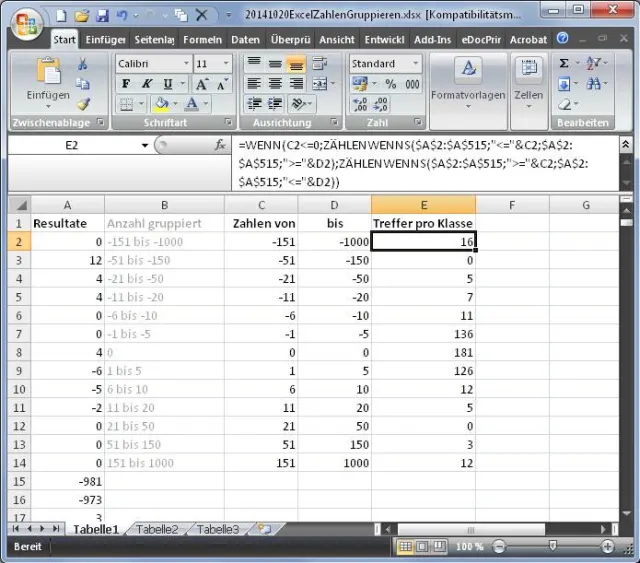Click the Formatvorlagen styles icon
Image resolution: width=640 pixels, height=563 pixels.
468,70
